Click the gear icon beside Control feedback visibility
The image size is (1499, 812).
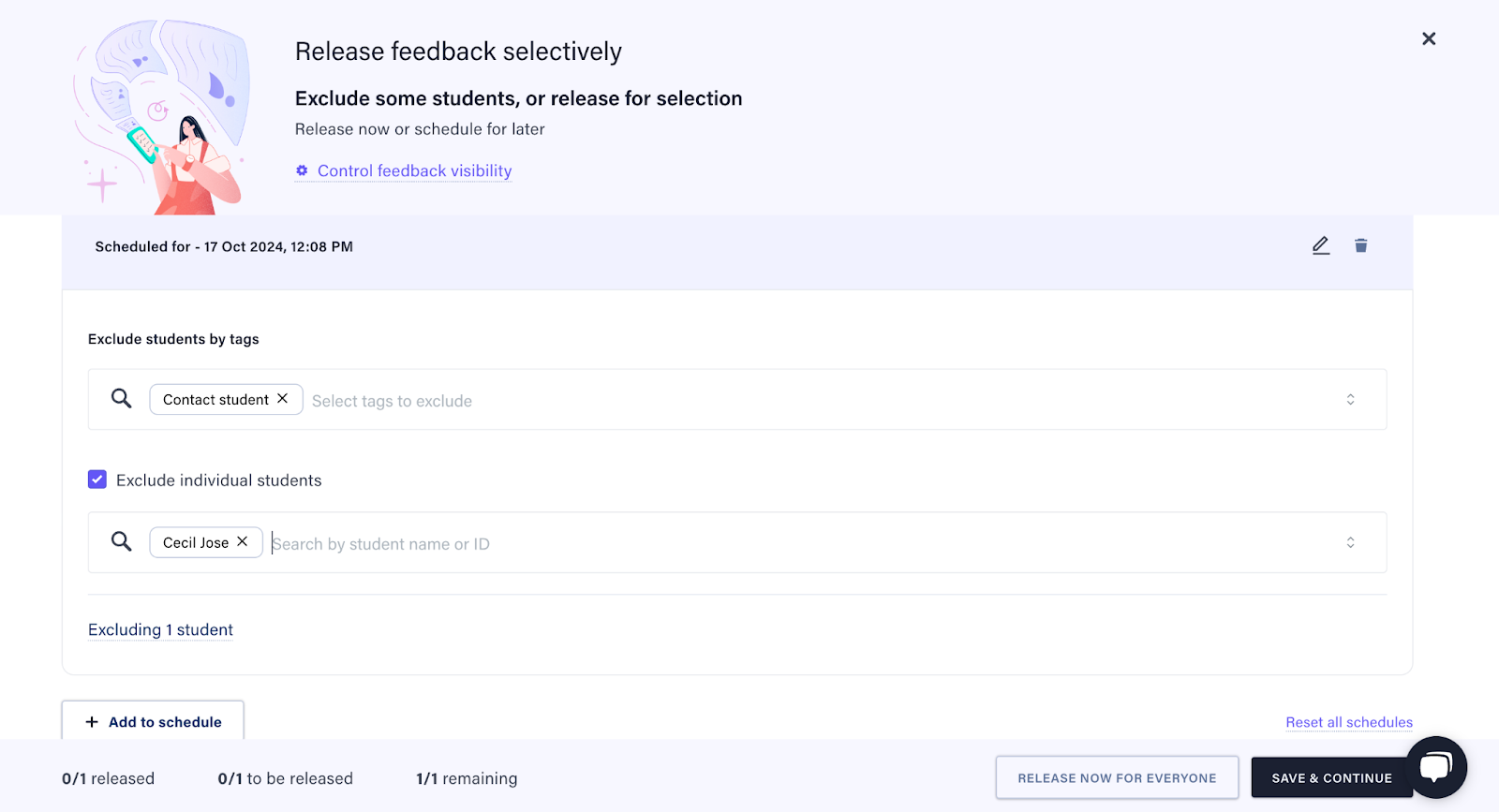pos(302,170)
